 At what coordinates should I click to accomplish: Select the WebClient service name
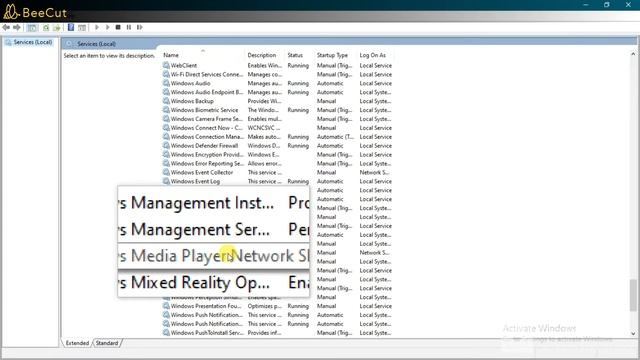(x=184, y=65)
